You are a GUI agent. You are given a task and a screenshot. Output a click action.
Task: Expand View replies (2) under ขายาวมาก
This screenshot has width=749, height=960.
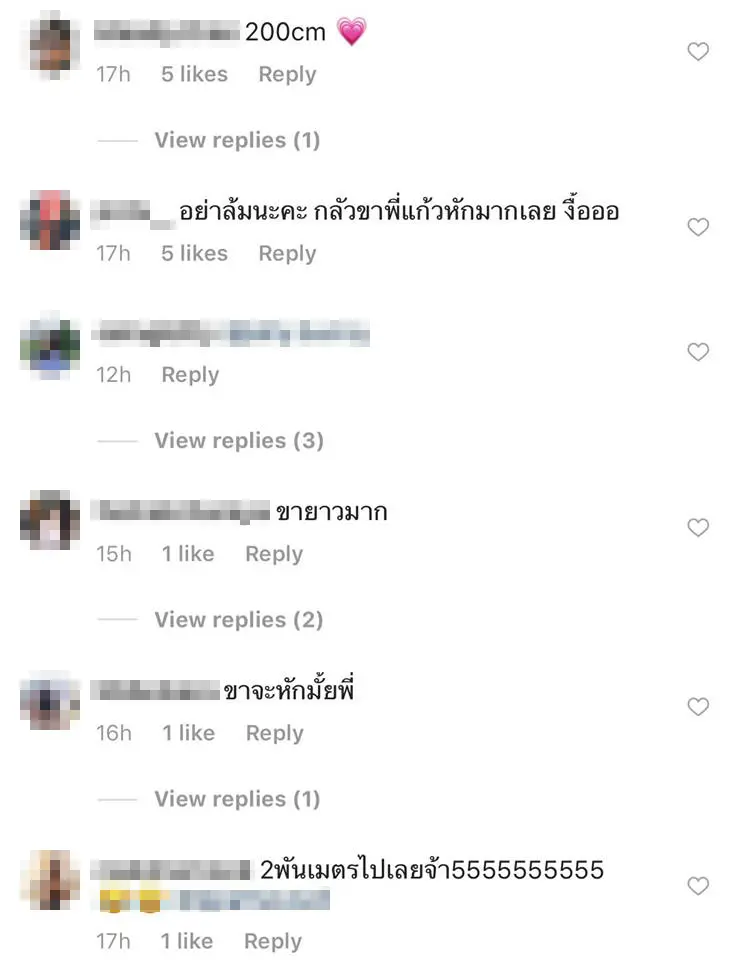click(x=238, y=620)
